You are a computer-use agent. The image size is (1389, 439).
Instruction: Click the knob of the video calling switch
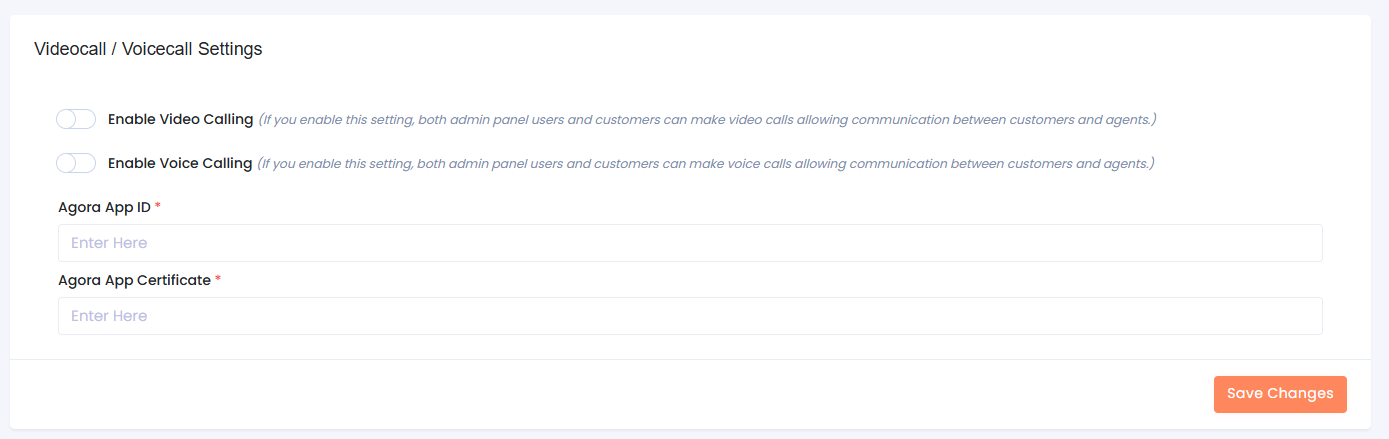pyautogui.click(x=67, y=120)
